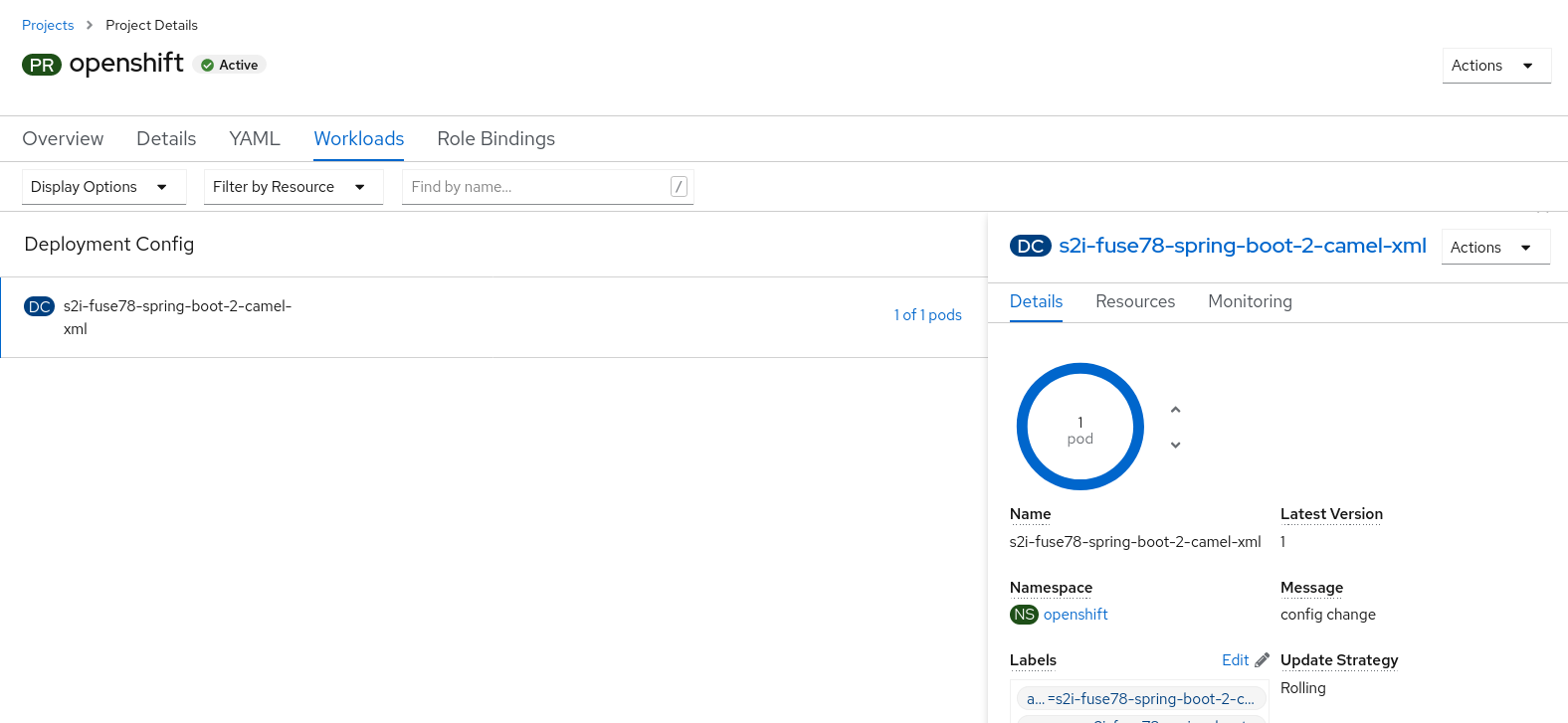Screen dimensions: 1568x723
Task: Click the pencil icon next to Edit labels
Action: [1262, 660]
